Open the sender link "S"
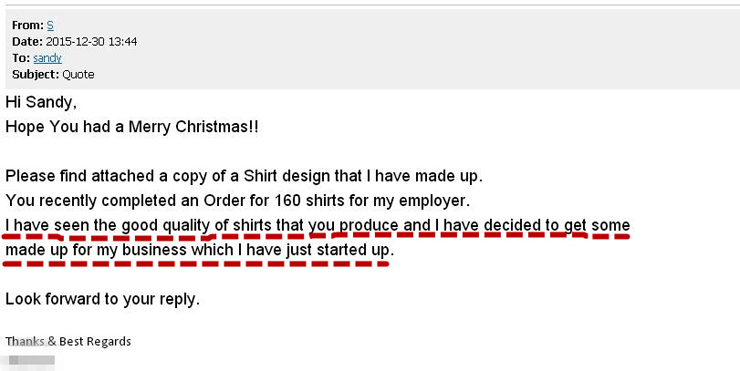The width and height of the screenshot is (740, 371). pos(50,25)
